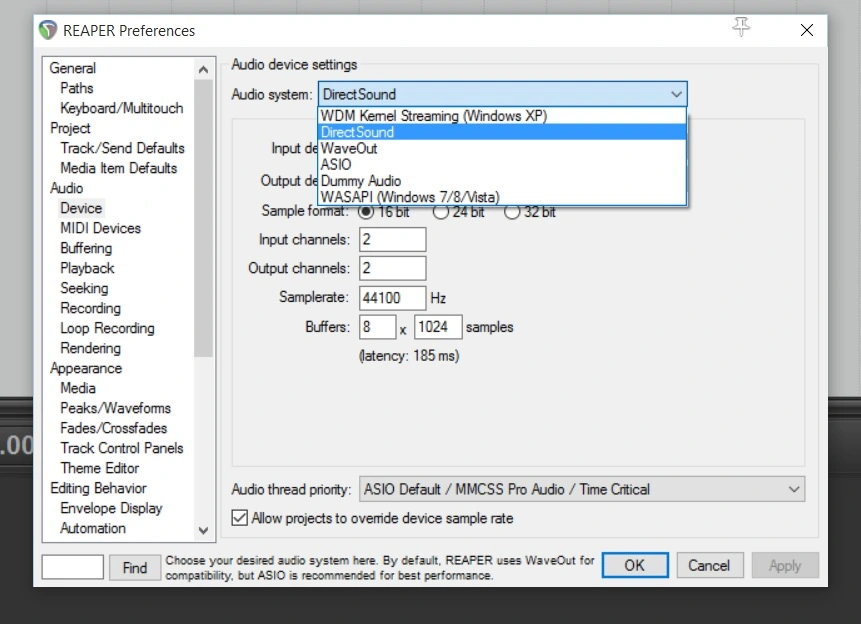Focus the preferences search field

72,567
